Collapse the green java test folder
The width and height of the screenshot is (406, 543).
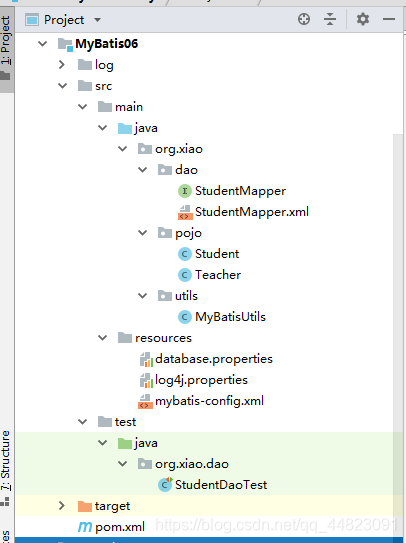click(103, 443)
